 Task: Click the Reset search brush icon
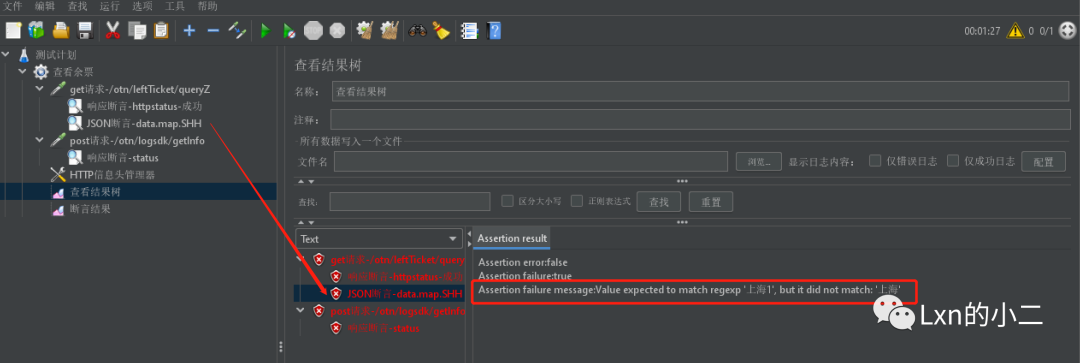pyautogui.click(x=441, y=30)
